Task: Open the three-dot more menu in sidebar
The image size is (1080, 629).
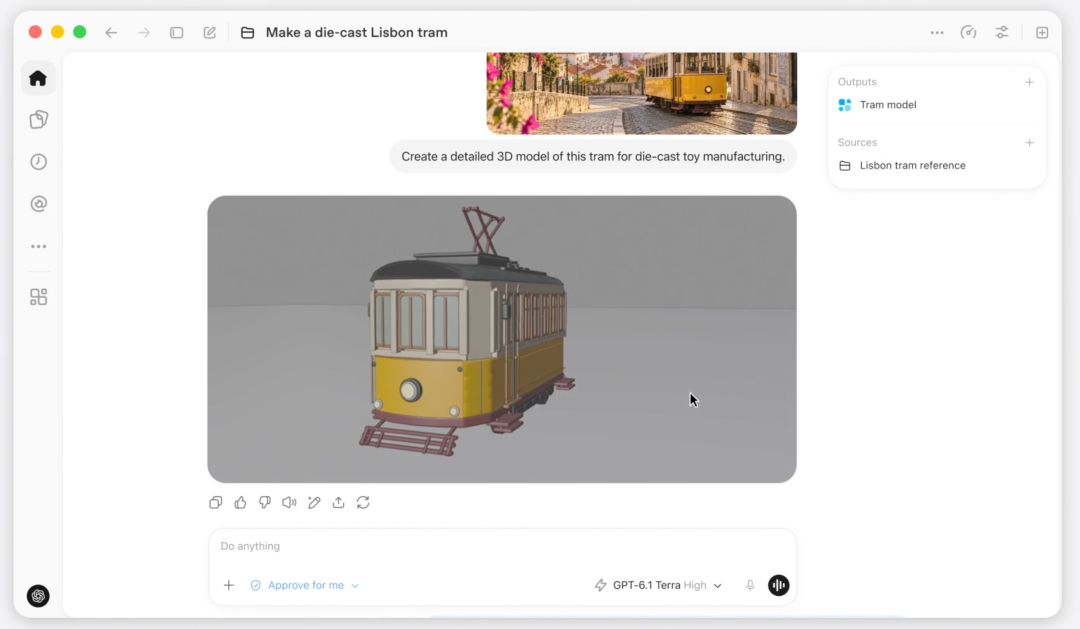Action: [x=39, y=246]
